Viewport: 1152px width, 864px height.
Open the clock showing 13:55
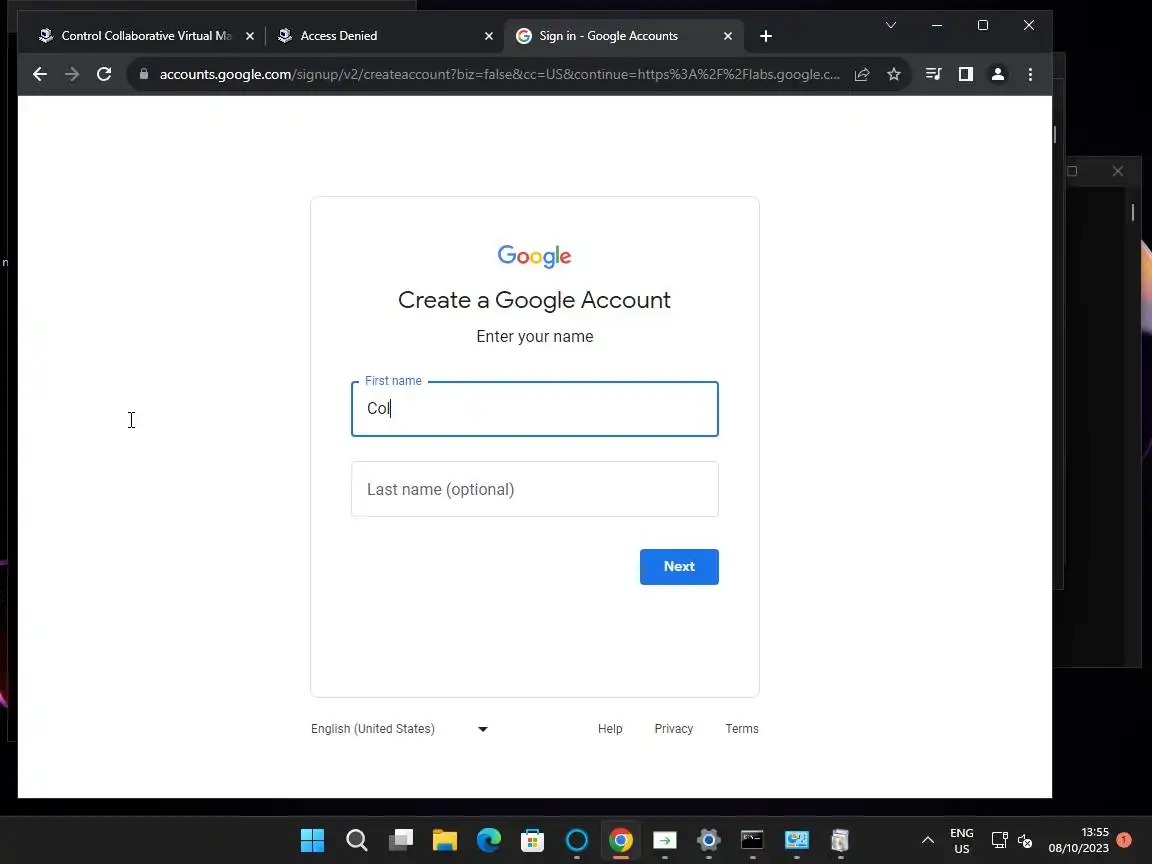click(1079, 840)
